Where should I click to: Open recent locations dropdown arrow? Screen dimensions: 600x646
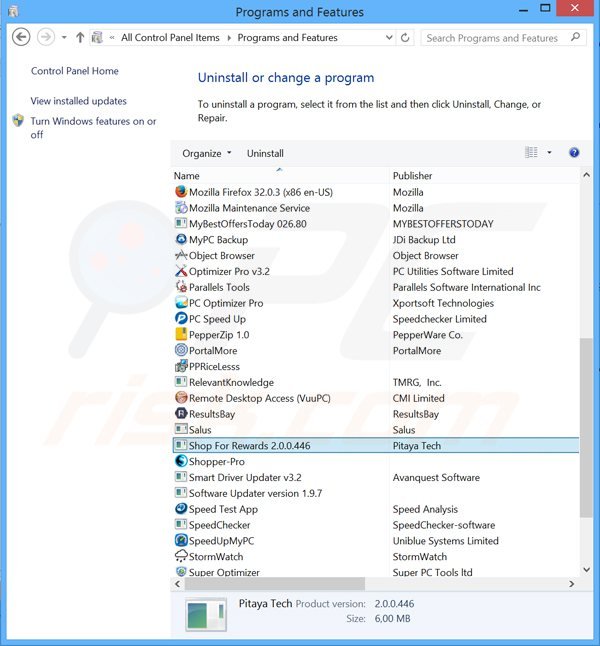[64, 38]
